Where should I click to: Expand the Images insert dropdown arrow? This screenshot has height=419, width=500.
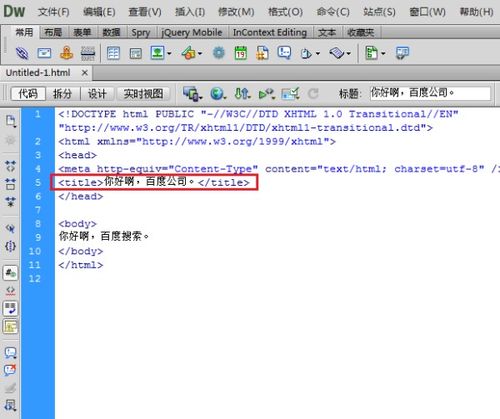(x=169, y=53)
